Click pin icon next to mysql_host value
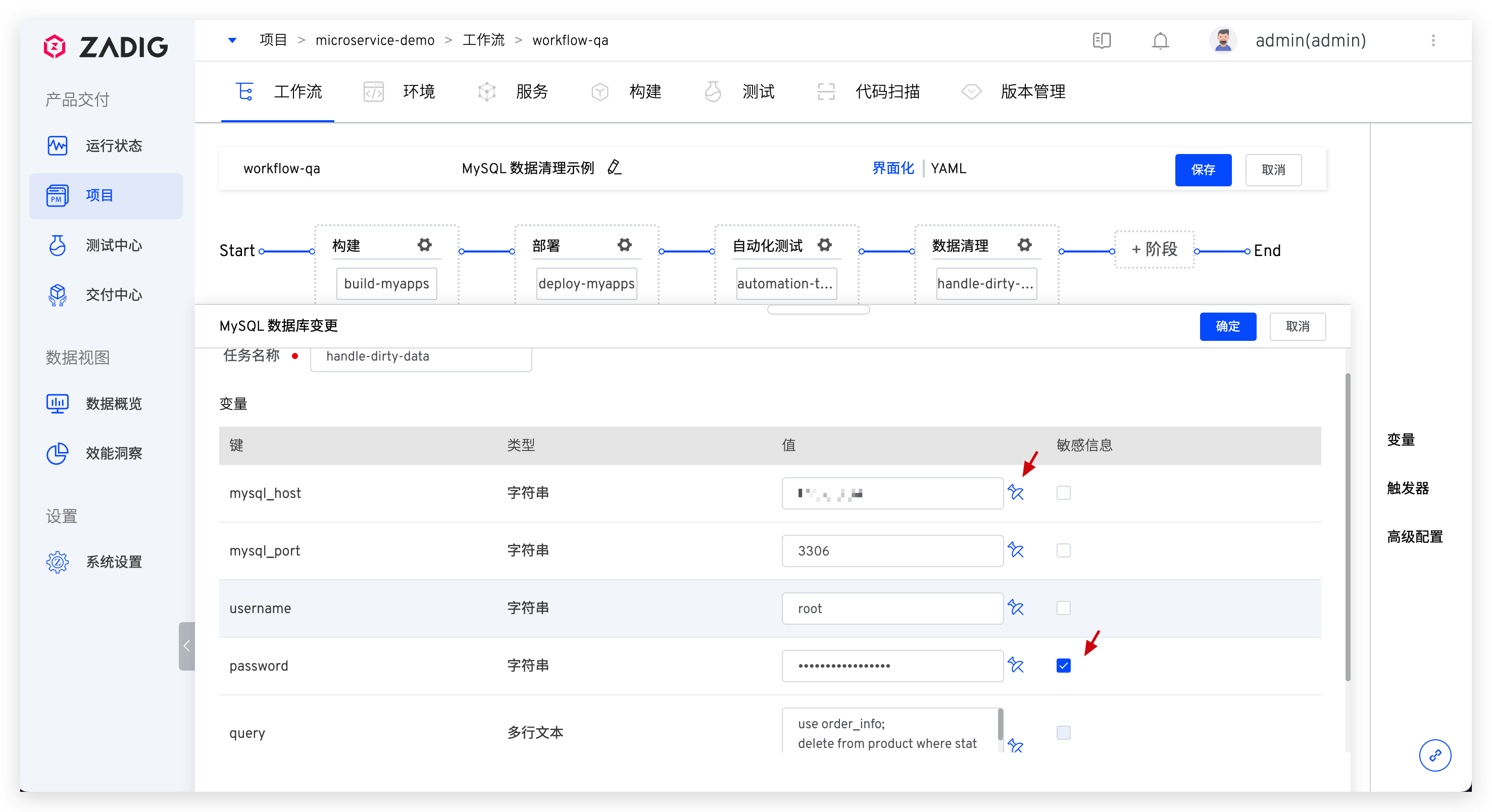Screen dimensions: 1492x812 pos(1015,493)
